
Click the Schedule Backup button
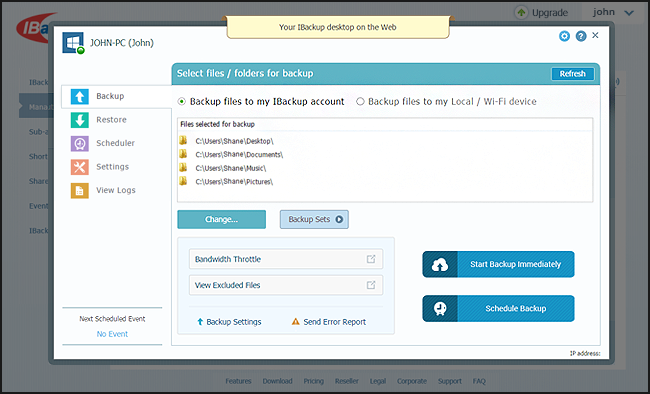tap(498, 309)
